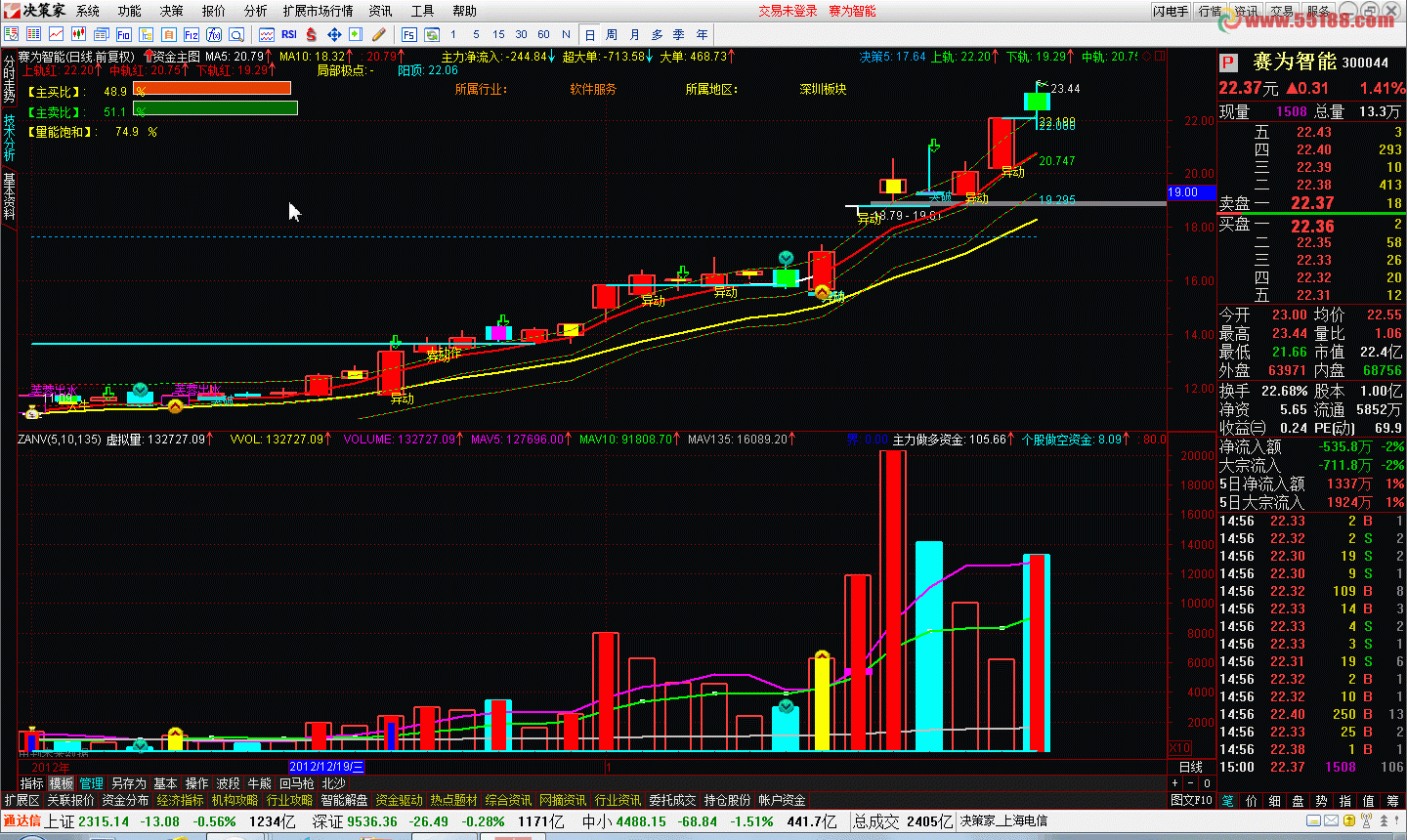This screenshot has width=1407, height=840.
Task: Click the tree structure icon in toolbar
Action: click(146, 34)
